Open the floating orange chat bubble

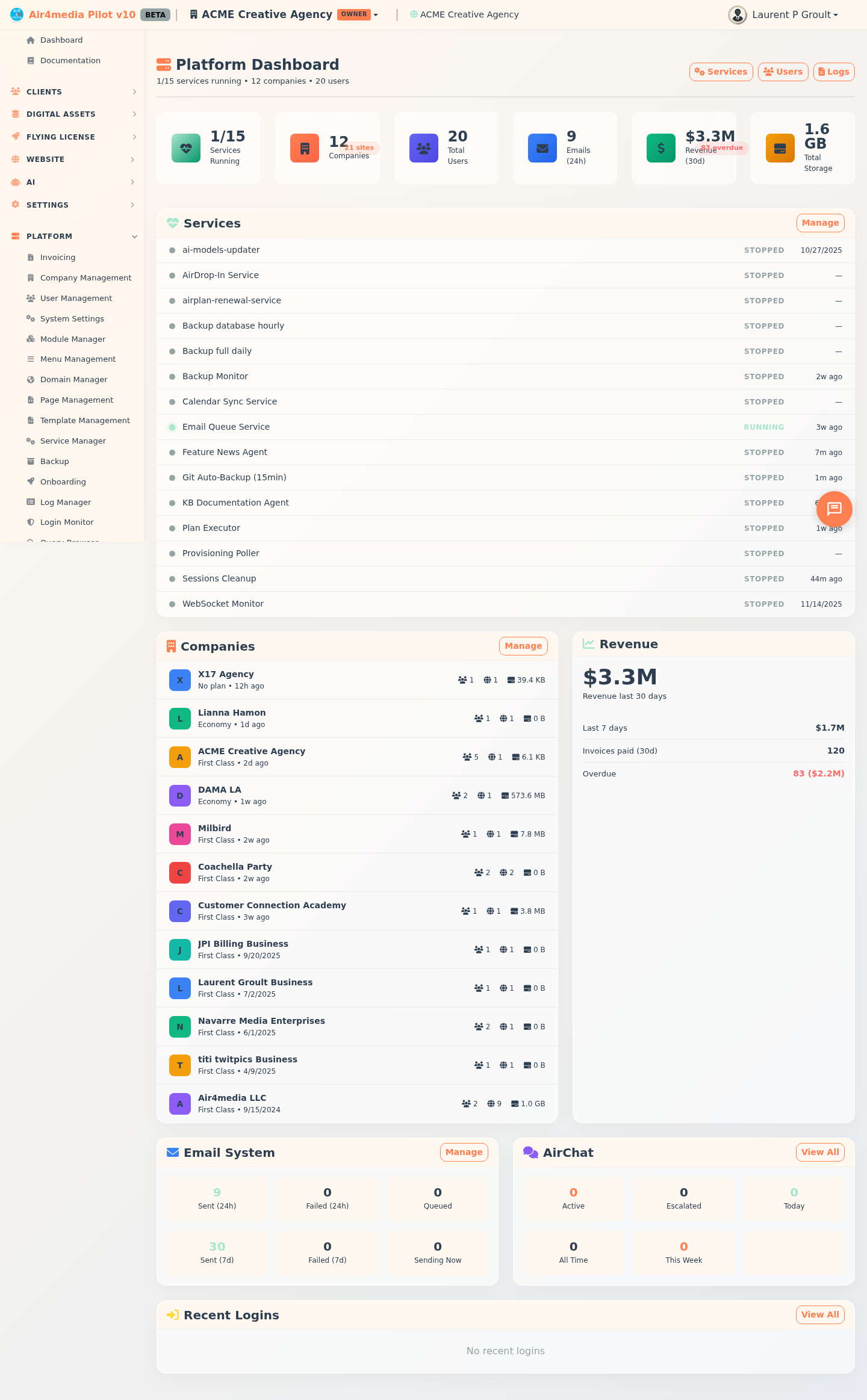(834, 509)
